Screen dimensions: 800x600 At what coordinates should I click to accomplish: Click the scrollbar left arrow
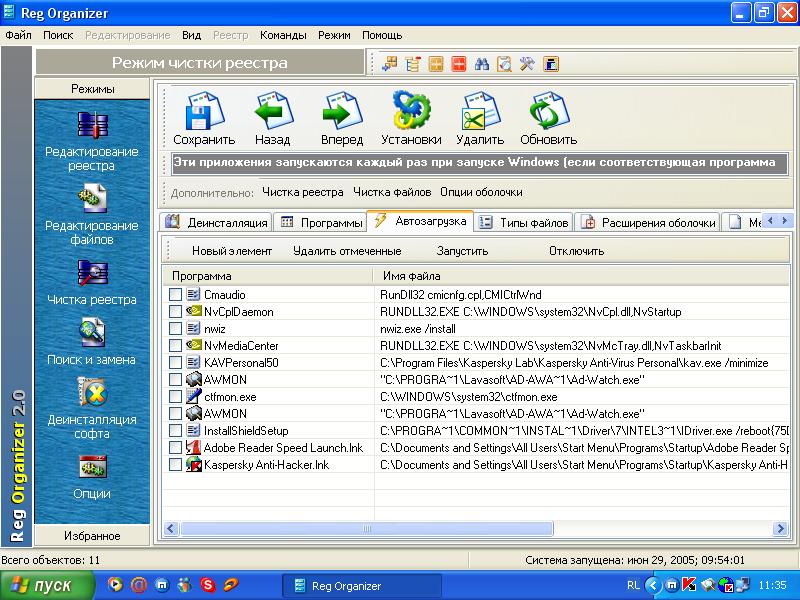tap(171, 529)
